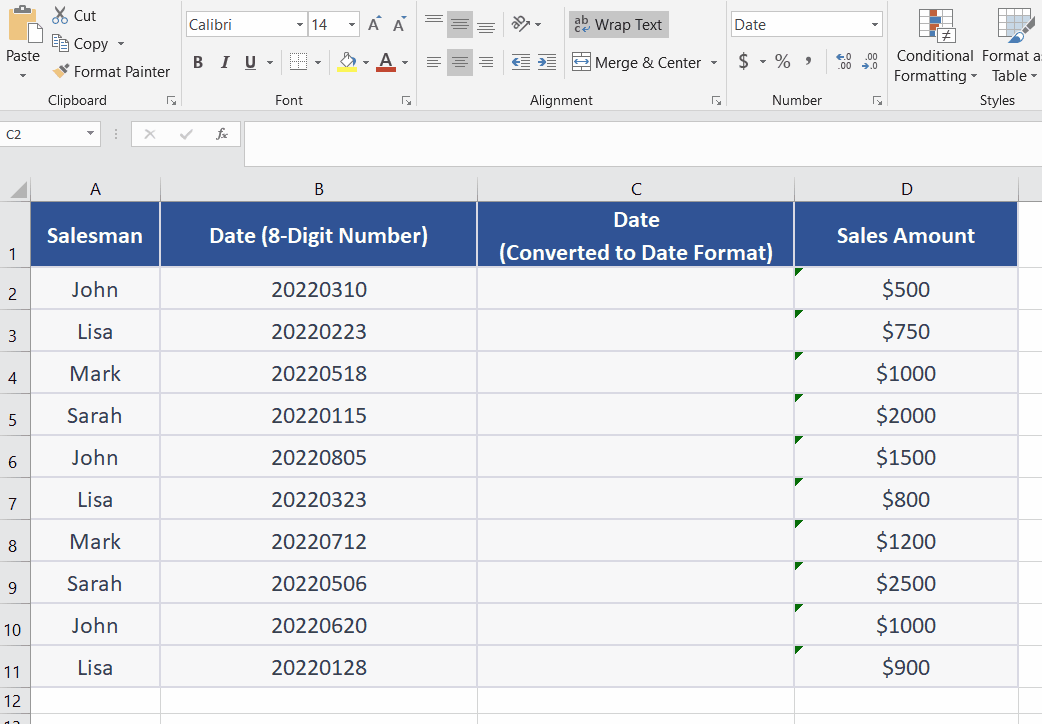This screenshot has width=1042, height=724.
Task: Open the Font dialog launcher
Action: coord(406,101)
